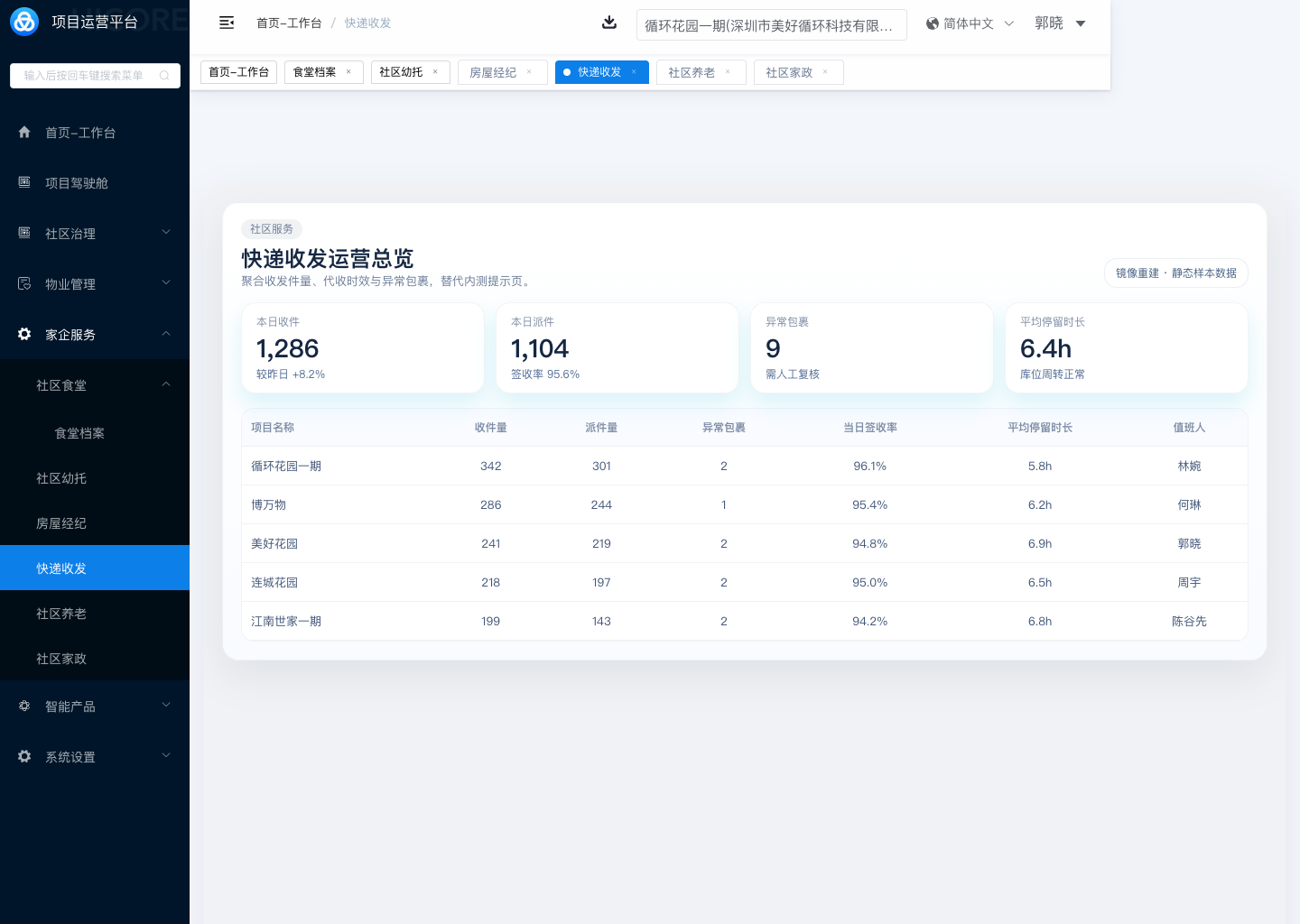Close the 房屋经纪 tab
Image resolution: width=1300 pixels, height=924 pixels.
coord(529,72)
